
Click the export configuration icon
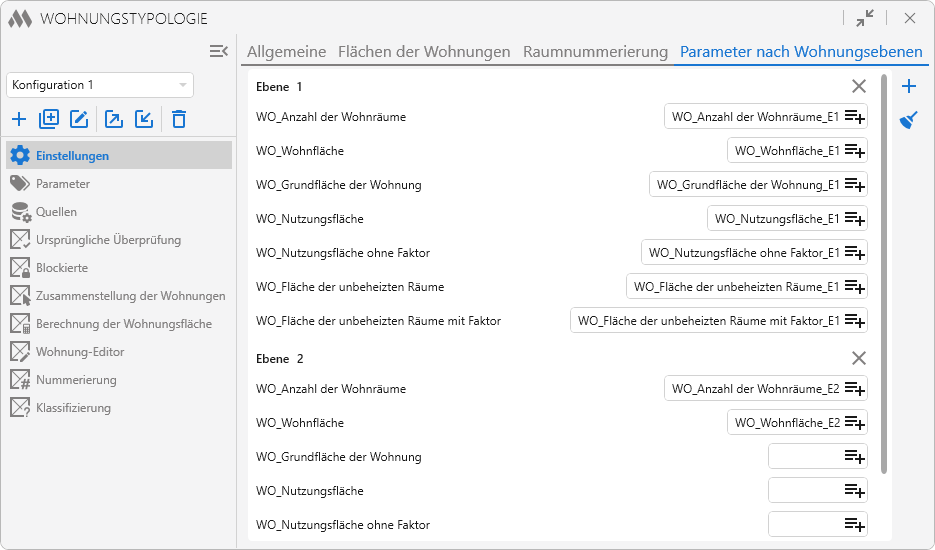114,120
